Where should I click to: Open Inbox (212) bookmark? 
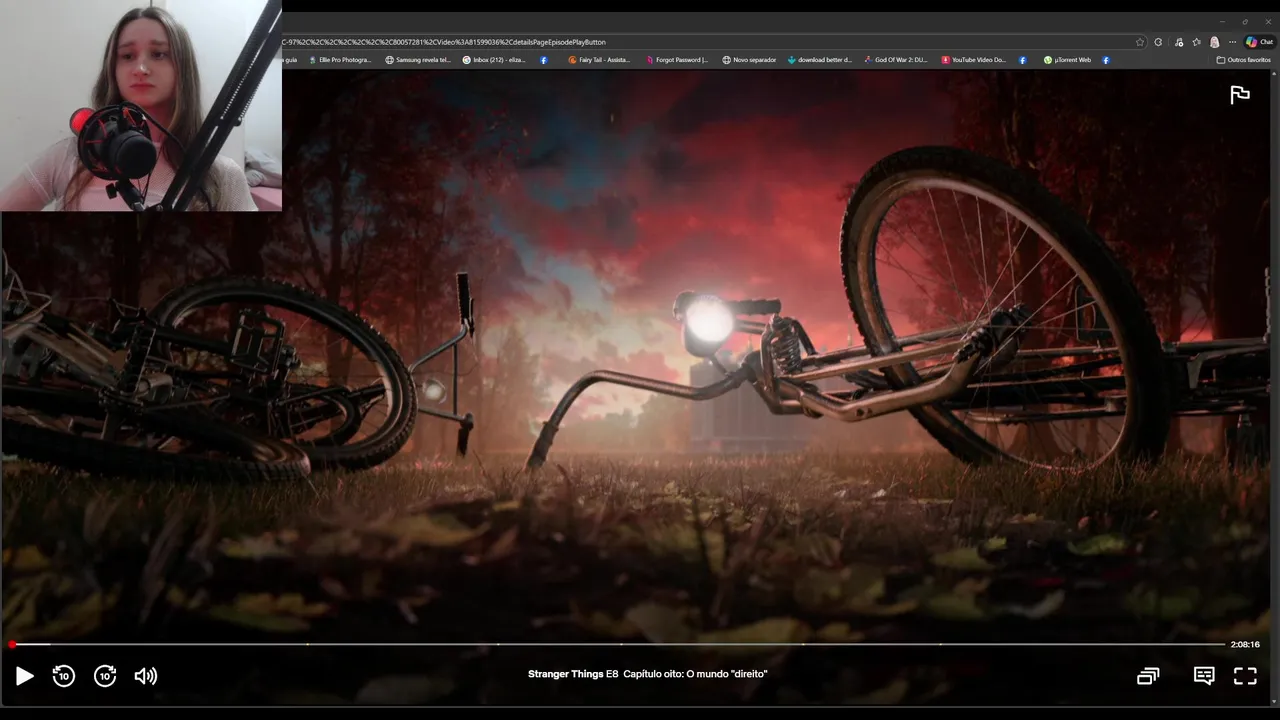pos(494,60)
